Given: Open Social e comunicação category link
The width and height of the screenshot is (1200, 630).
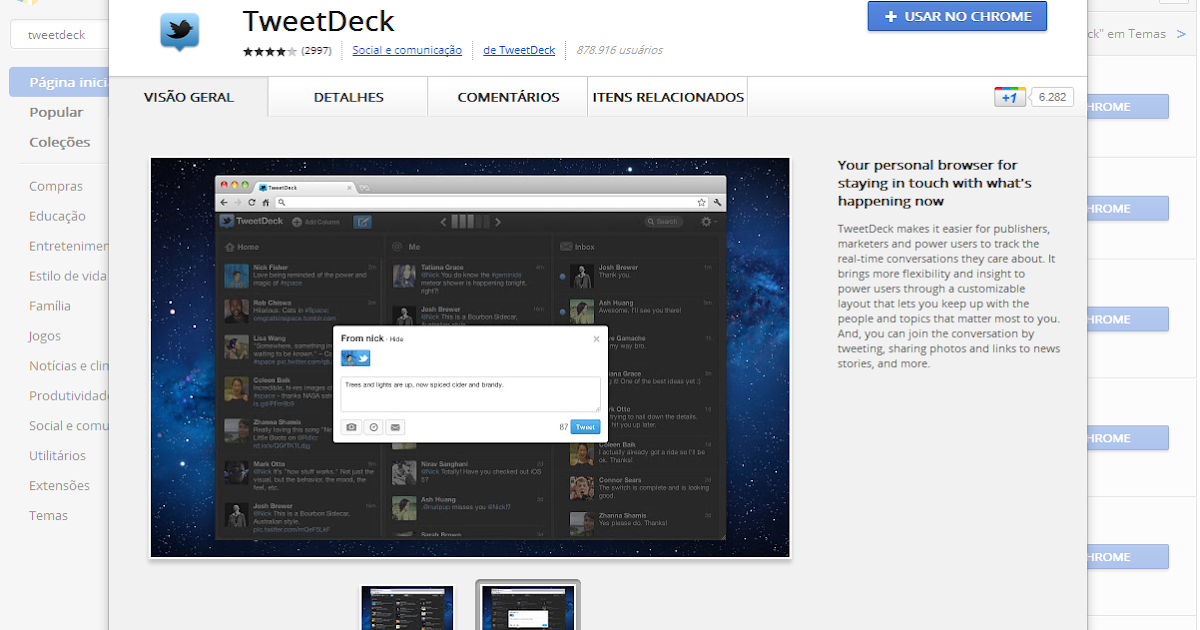Looking at the screenshot, I should click(407, 50).
